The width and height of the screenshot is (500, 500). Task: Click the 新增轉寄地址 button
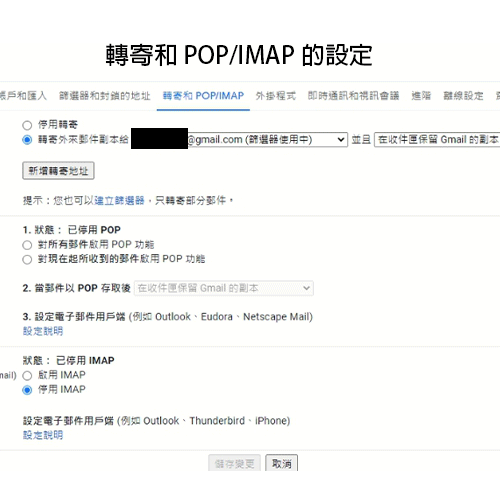tap(58, 171)
